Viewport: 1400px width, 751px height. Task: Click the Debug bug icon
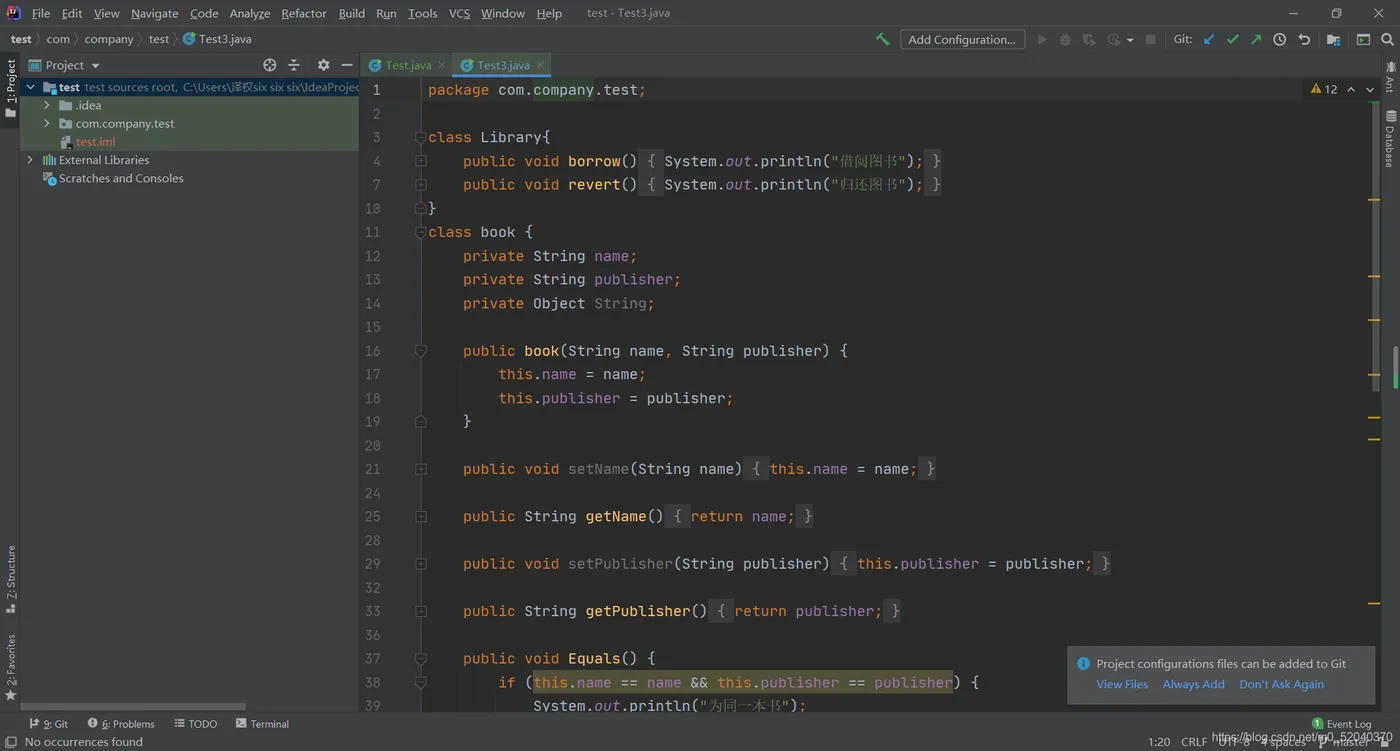pos(1065,39)
